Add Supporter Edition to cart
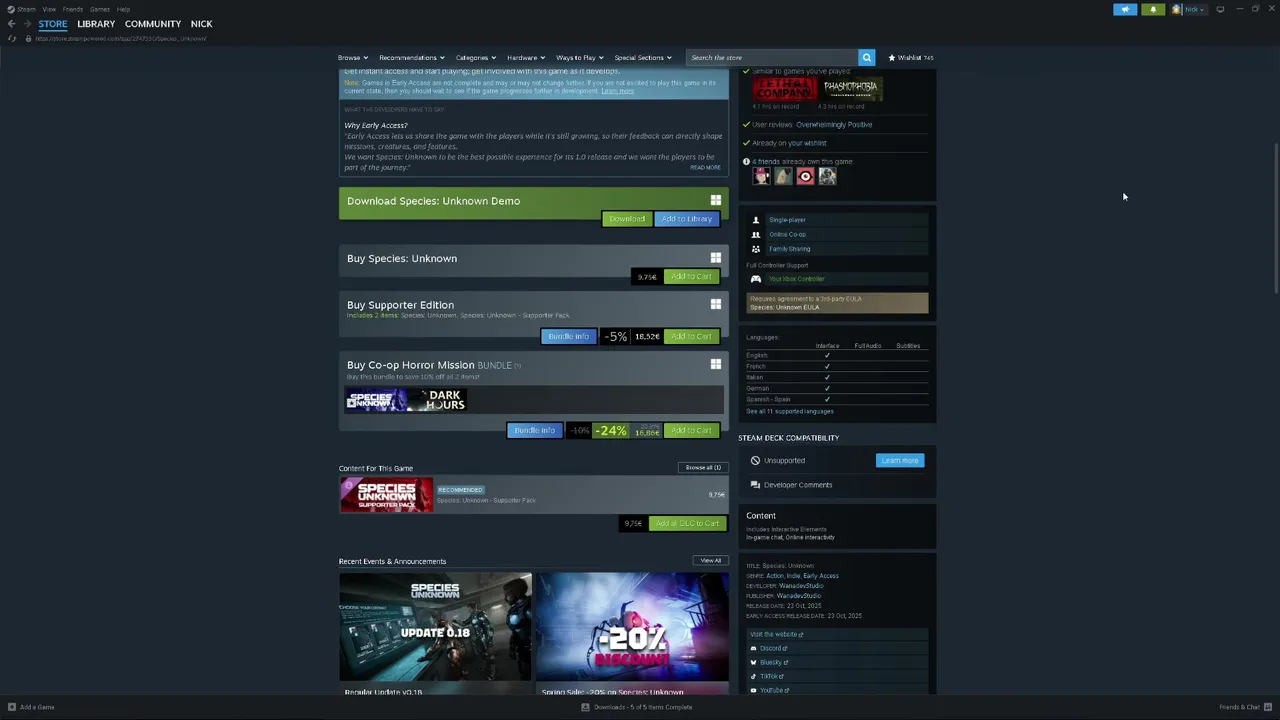Screen dimensions: 1280x720 click(x=691, y=337)
